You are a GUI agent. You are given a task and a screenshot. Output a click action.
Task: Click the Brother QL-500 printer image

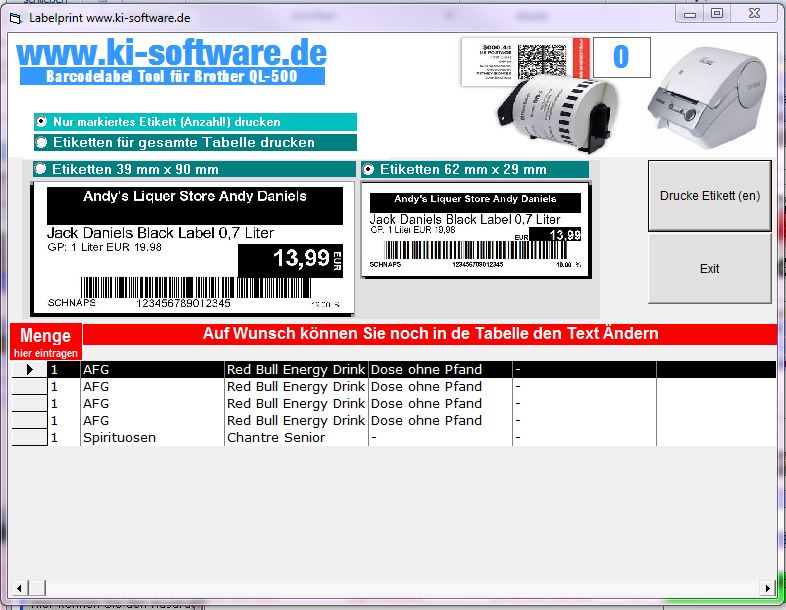[x=708, y=98]
